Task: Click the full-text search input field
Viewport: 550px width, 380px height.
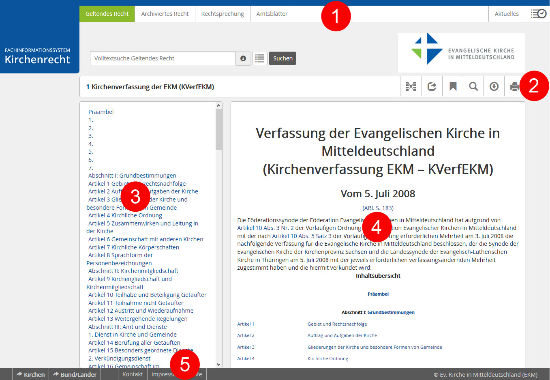Action: coord(163,58)
